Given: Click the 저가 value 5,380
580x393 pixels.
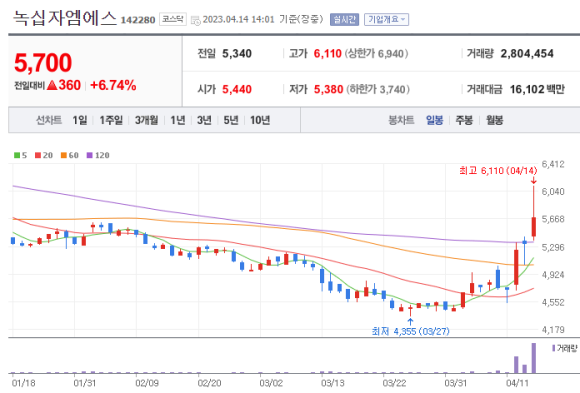Looking at the screenshot, I should (x=328, y=90).
